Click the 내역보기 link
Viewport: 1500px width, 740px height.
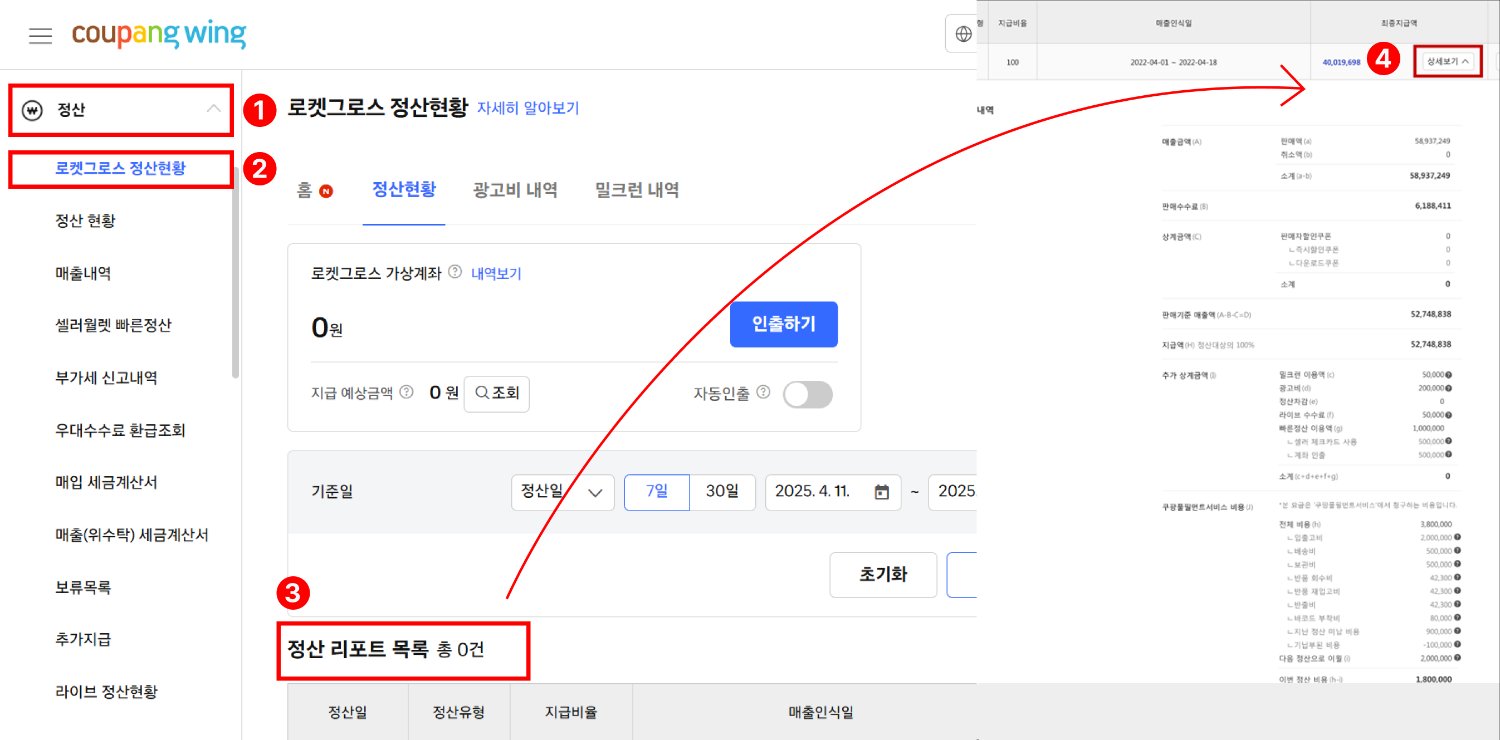coord(496,273)
